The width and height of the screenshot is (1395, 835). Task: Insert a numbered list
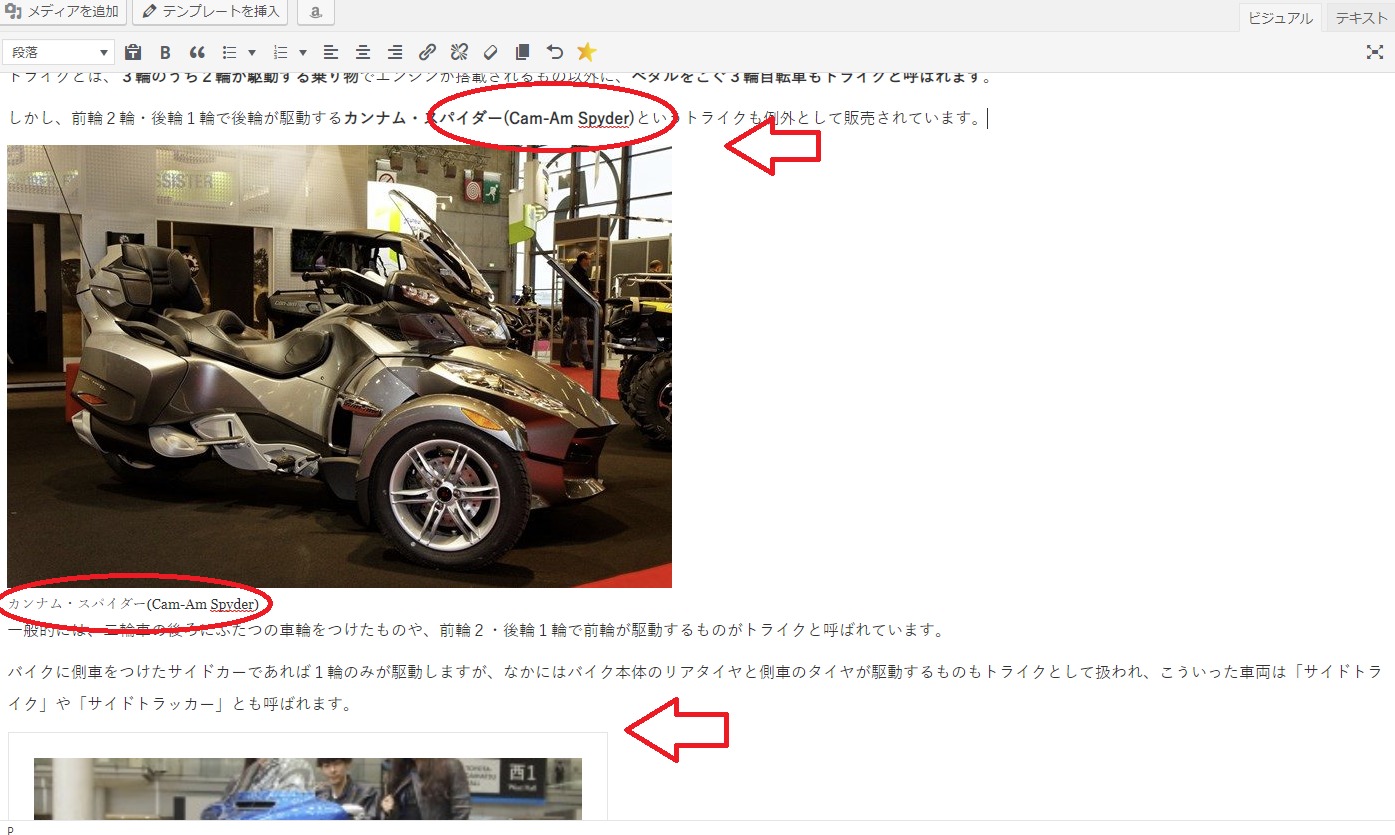tap(281, 52)
